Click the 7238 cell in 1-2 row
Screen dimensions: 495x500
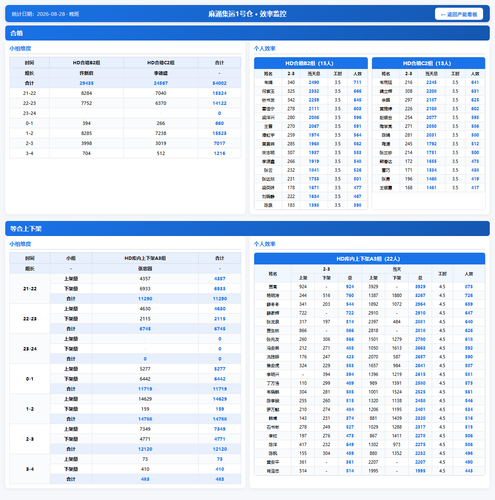point(161,133)
